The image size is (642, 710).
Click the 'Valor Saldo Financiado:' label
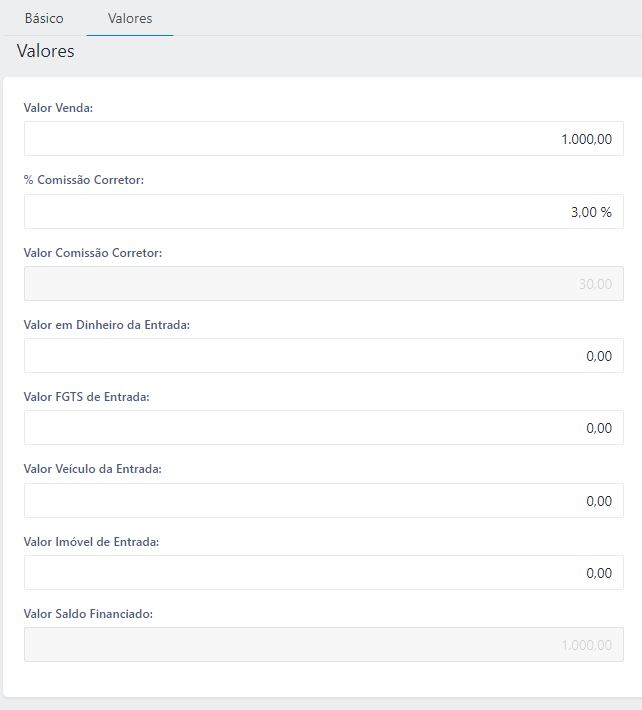click(88, 614)
